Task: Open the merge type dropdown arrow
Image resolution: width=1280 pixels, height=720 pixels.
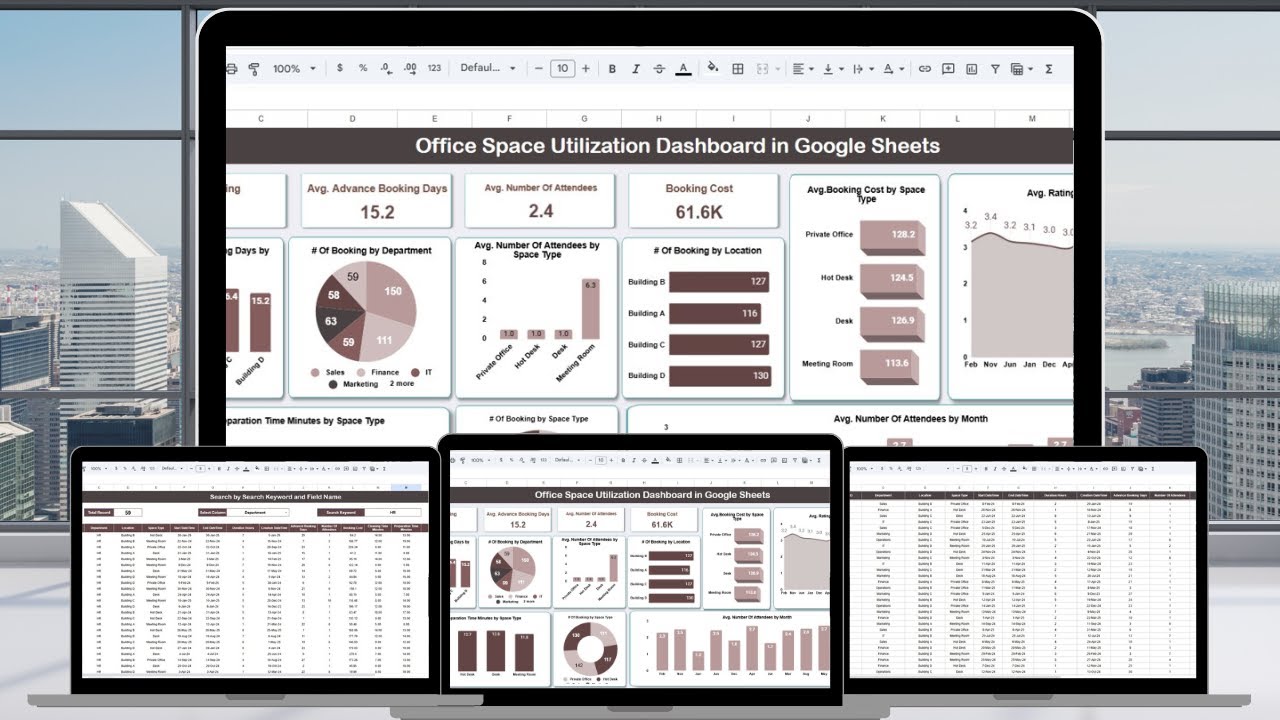Action: coord(778,69)
